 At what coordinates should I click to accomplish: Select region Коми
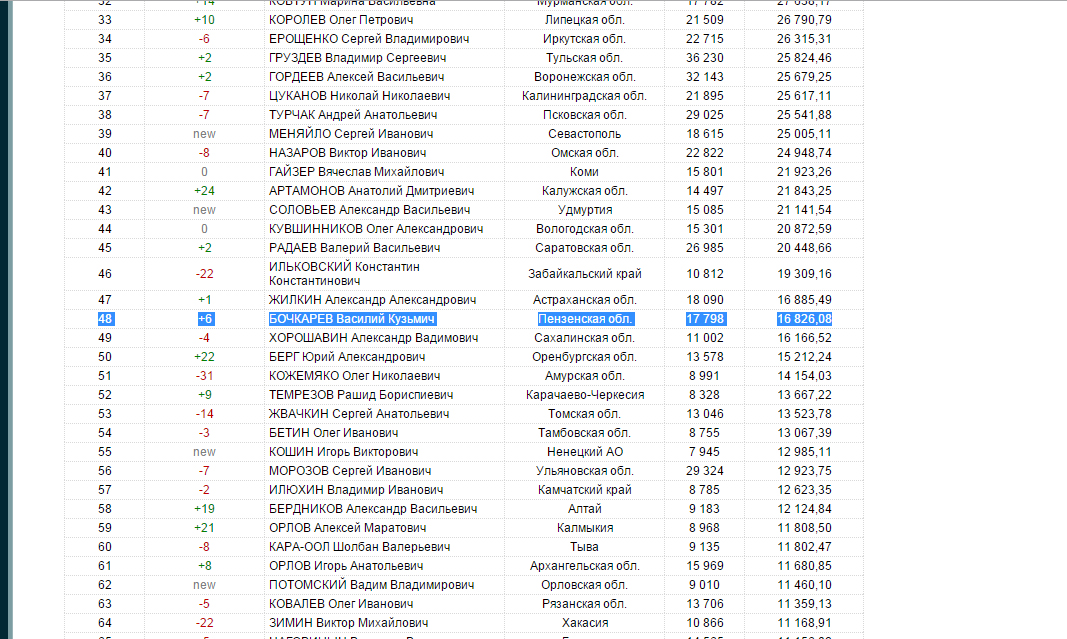click(585, 172)
